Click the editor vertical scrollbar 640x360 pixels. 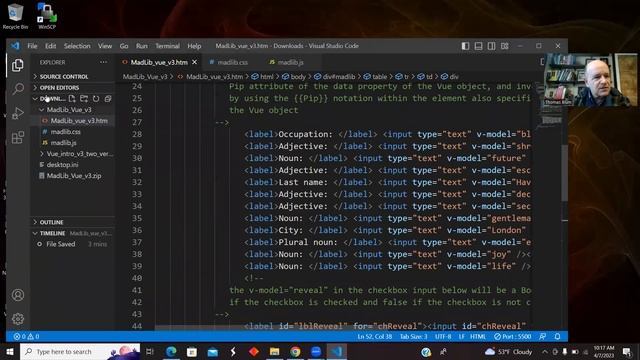564,173
